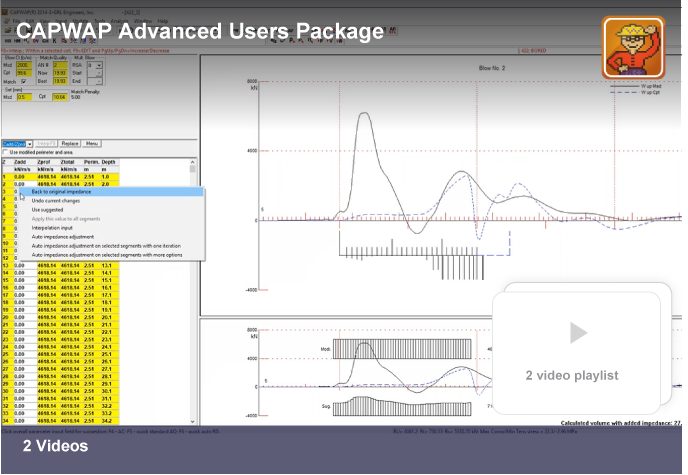Image resolution: width=688 pixels, height=475 pixels.
Task: Click the '2 Videos' caption
Action: tap(55, 446)
